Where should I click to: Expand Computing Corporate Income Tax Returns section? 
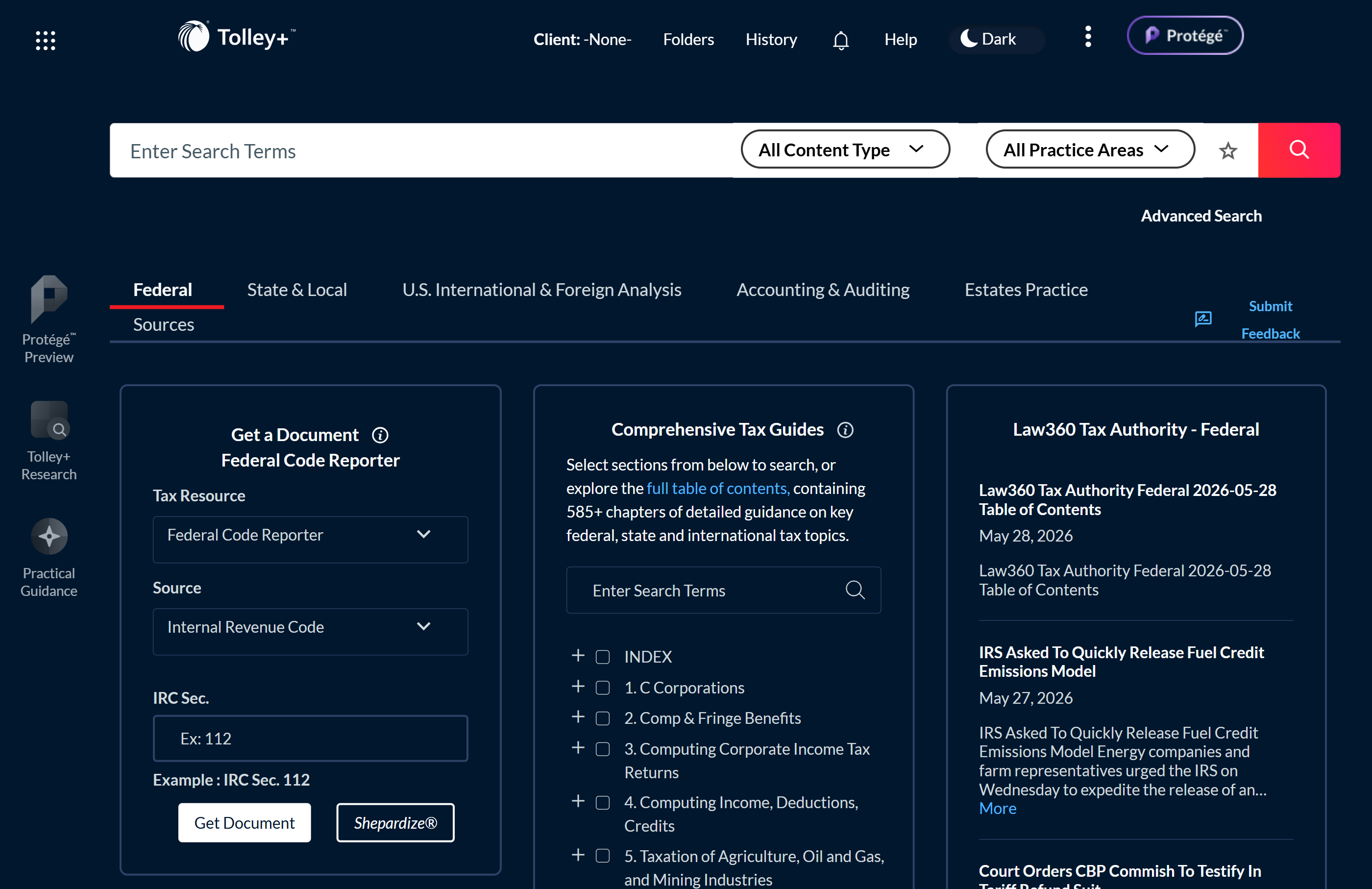578,747
